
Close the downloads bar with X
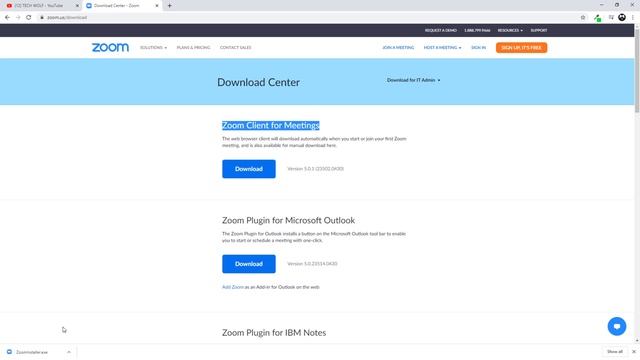pyautogui.click(x=634, y=351)
